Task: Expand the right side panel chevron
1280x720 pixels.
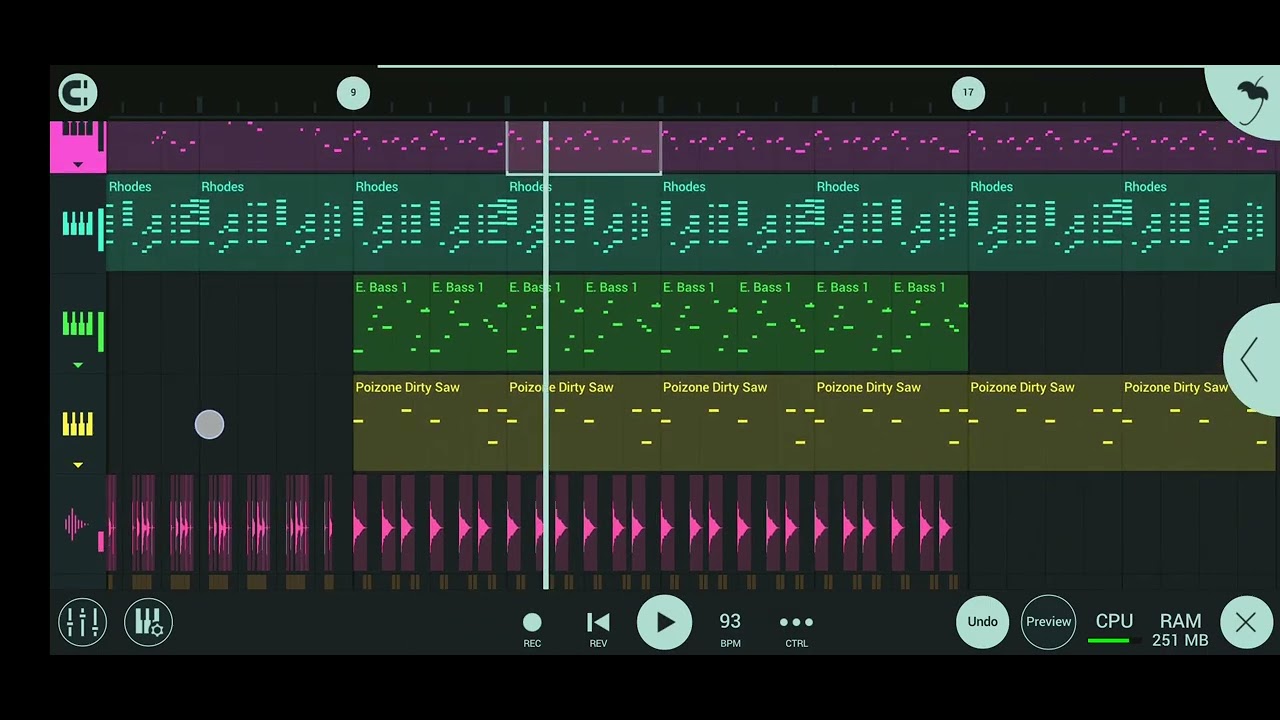Action: (x=1252, y=359)
